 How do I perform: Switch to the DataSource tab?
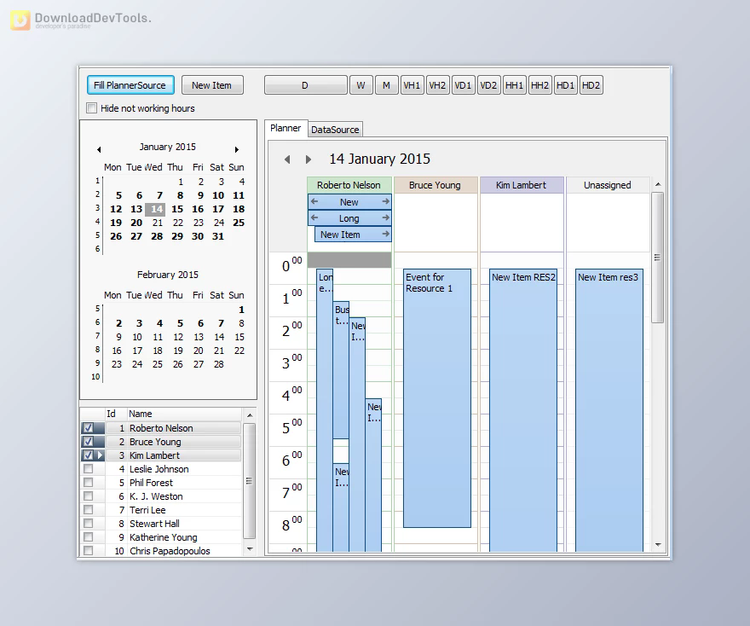(x=335, y=130)
